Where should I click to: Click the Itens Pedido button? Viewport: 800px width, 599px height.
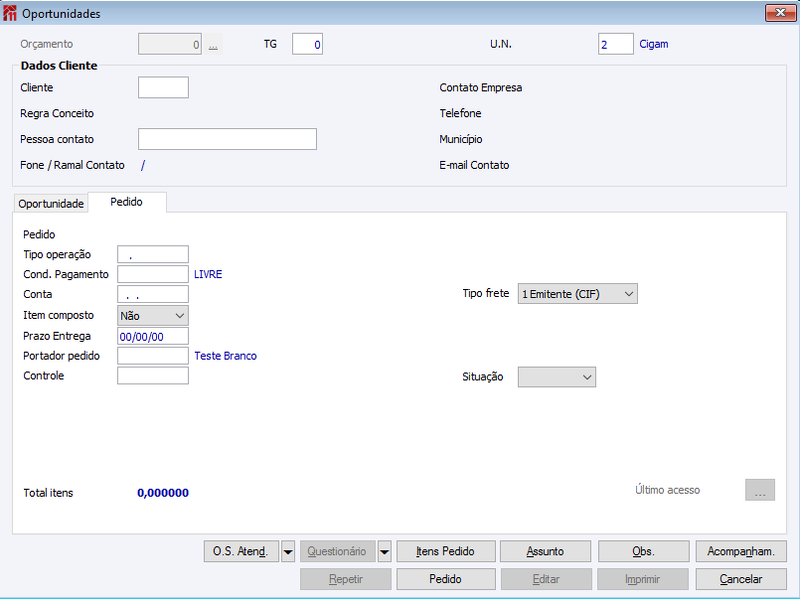[446, 552]
